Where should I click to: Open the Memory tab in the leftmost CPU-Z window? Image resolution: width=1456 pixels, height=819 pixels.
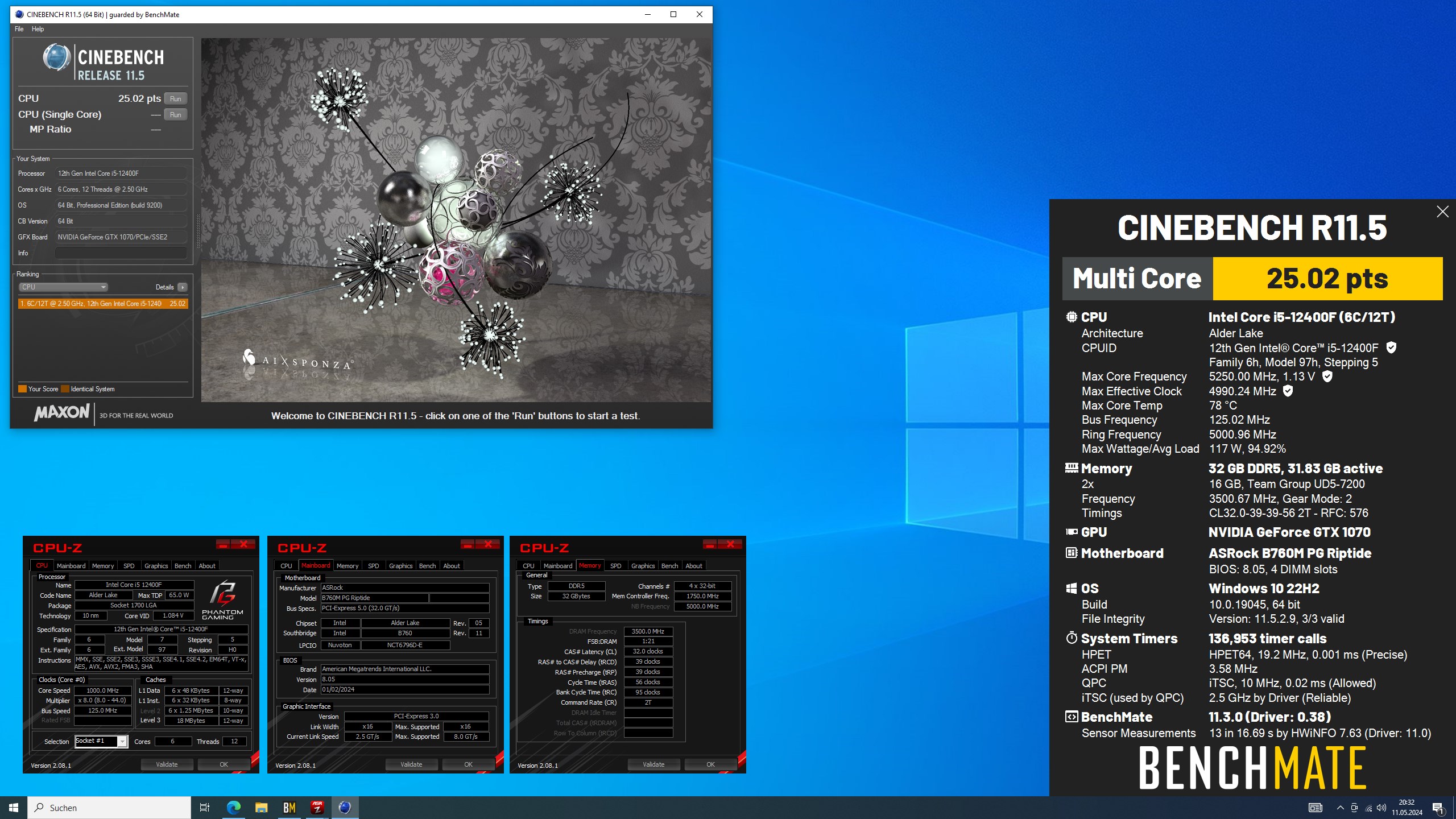pos(103,566)
